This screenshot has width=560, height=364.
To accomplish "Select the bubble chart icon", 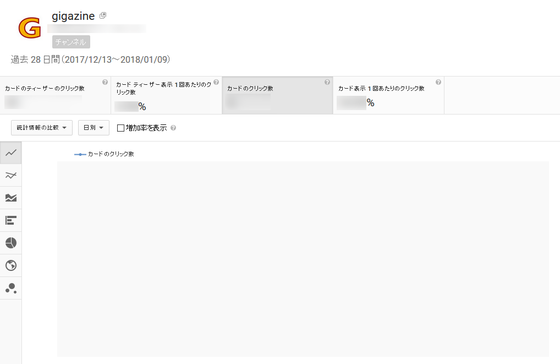I will pyautogui.click(x=11, y=288).
